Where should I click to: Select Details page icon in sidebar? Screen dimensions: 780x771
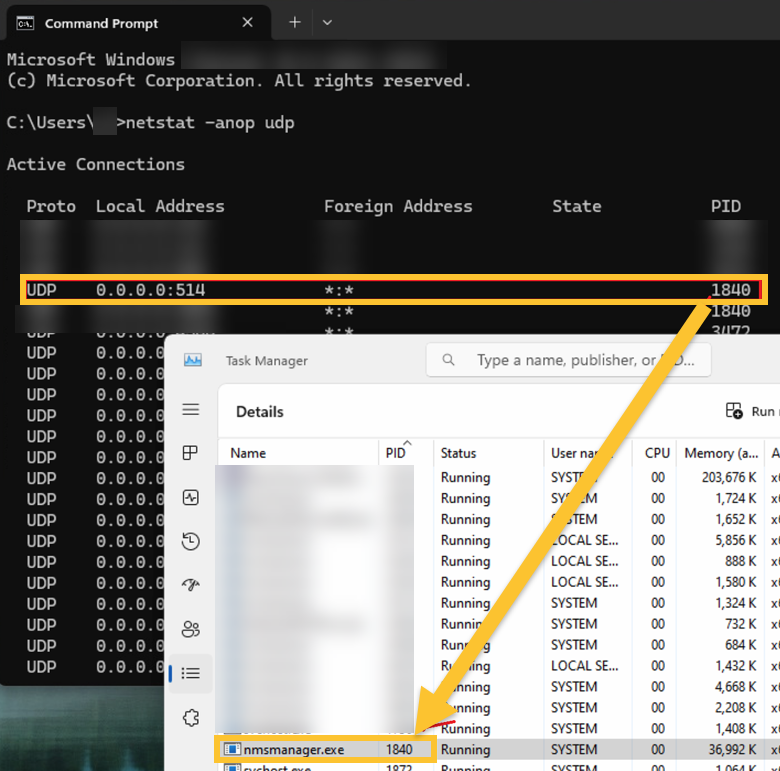(x=191, y=673)
